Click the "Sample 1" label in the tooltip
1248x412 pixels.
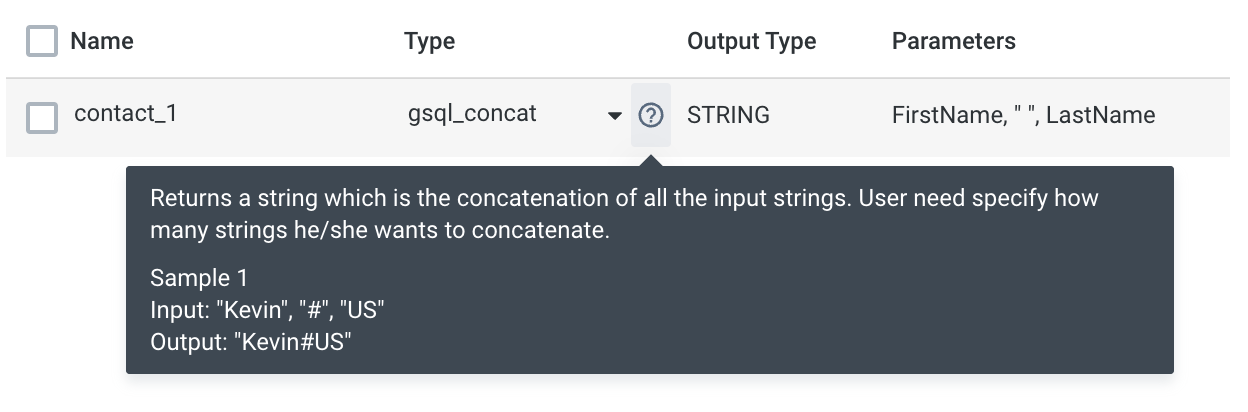(199, 277)
